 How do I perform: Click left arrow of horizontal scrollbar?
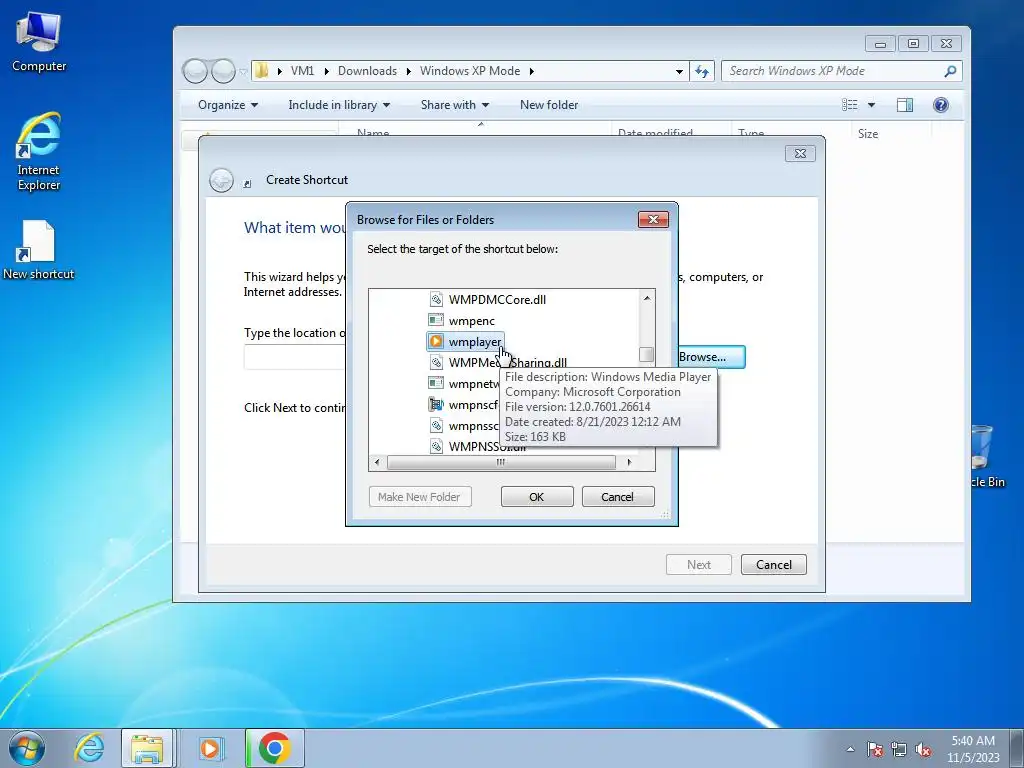[377, 462]
